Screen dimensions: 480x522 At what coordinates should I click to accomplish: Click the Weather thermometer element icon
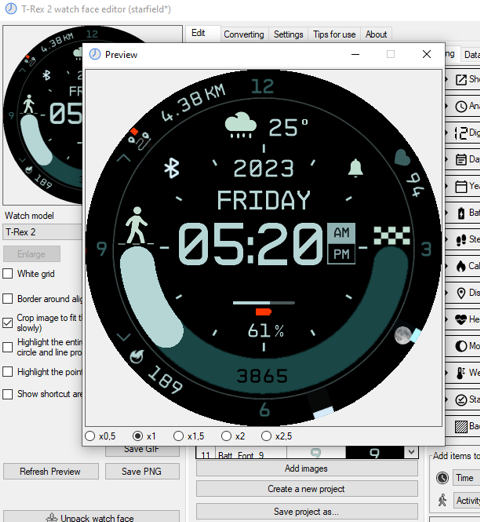point(461,373)
